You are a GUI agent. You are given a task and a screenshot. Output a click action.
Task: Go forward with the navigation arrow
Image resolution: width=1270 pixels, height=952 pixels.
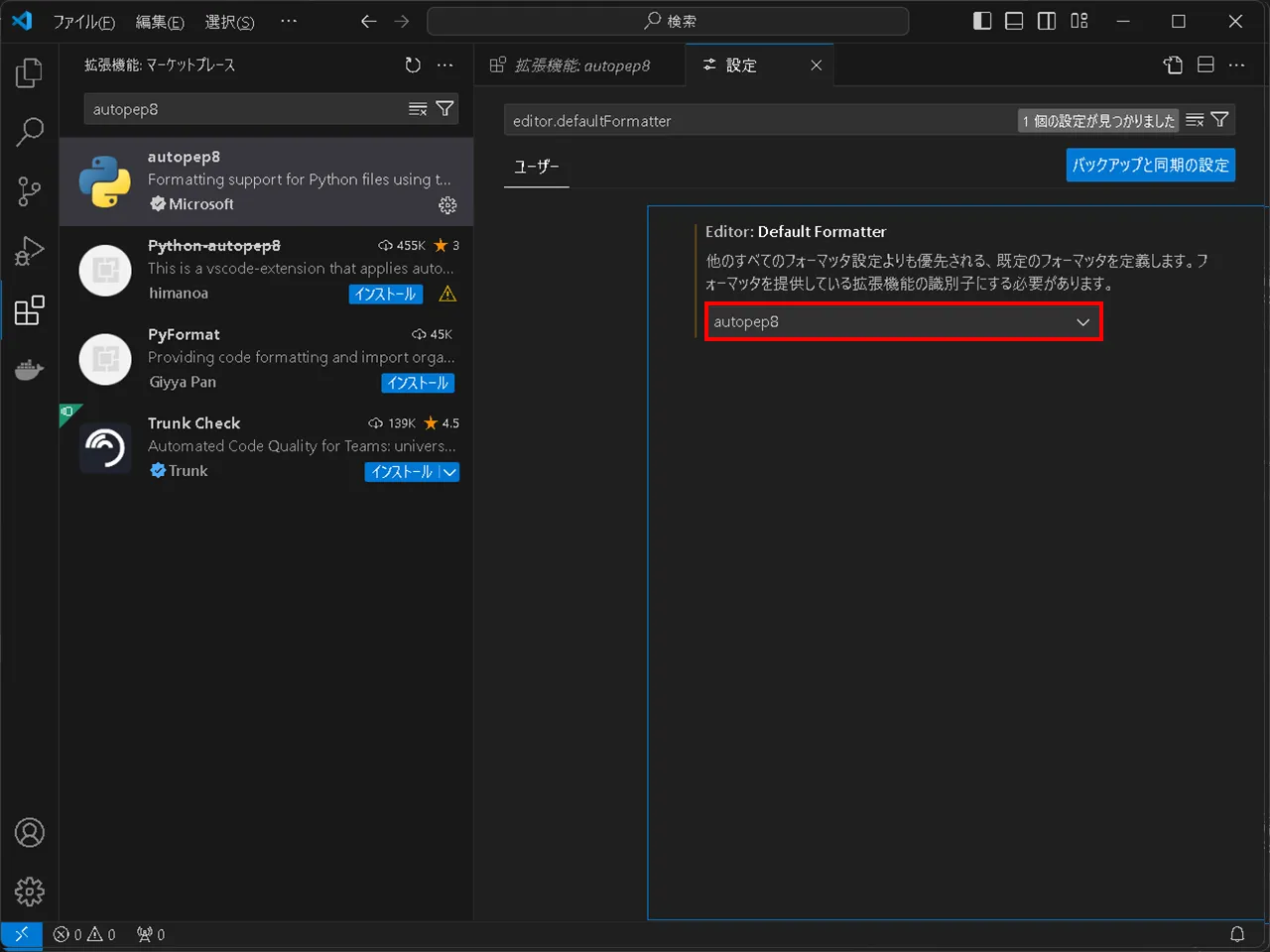[x=402, y=21]
